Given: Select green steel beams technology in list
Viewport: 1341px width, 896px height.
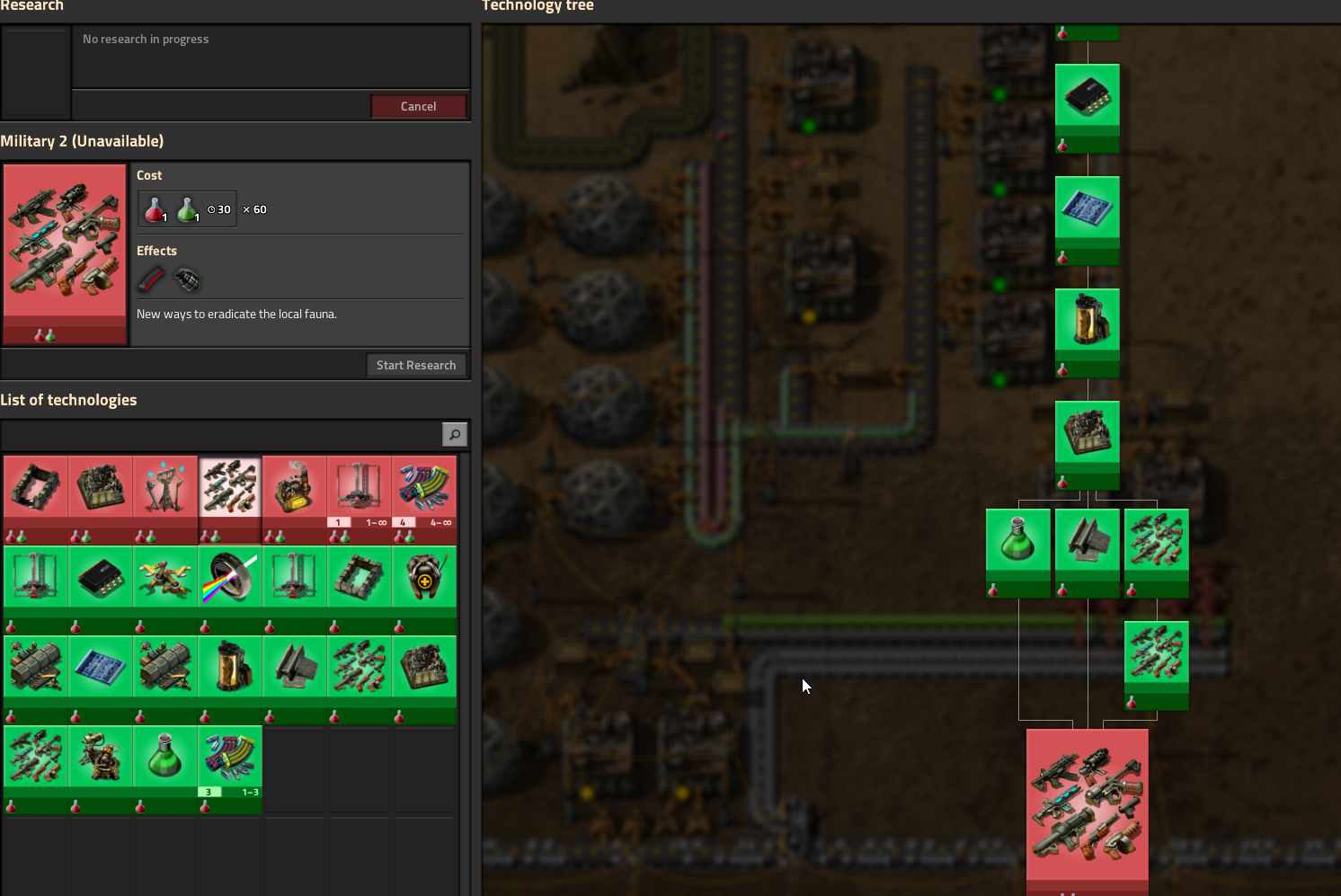Looking at the screenshot, I should coord(295,679).
